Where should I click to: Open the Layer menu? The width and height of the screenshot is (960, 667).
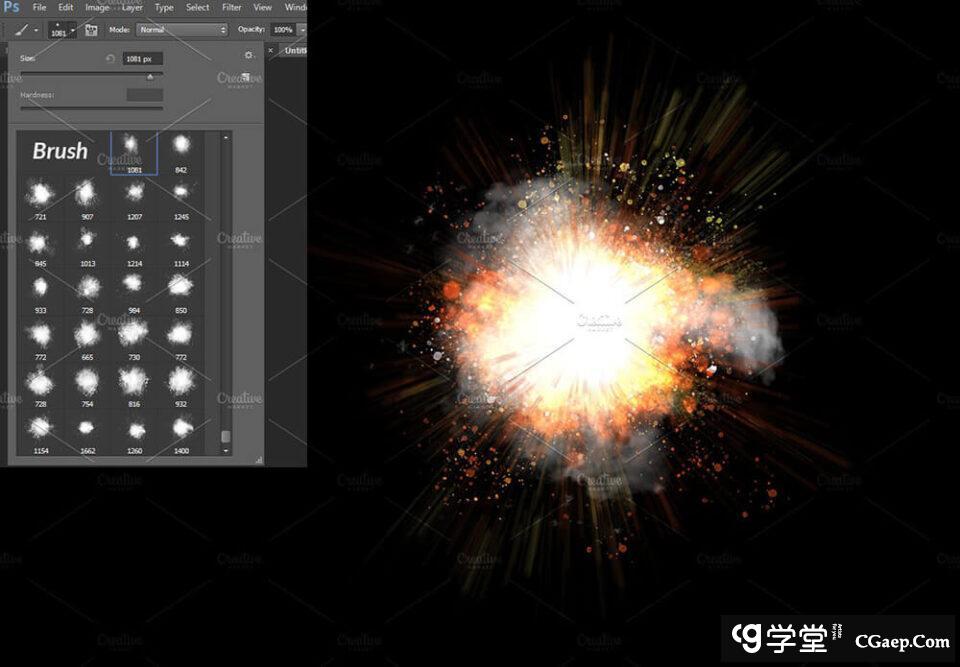(132, 7)
